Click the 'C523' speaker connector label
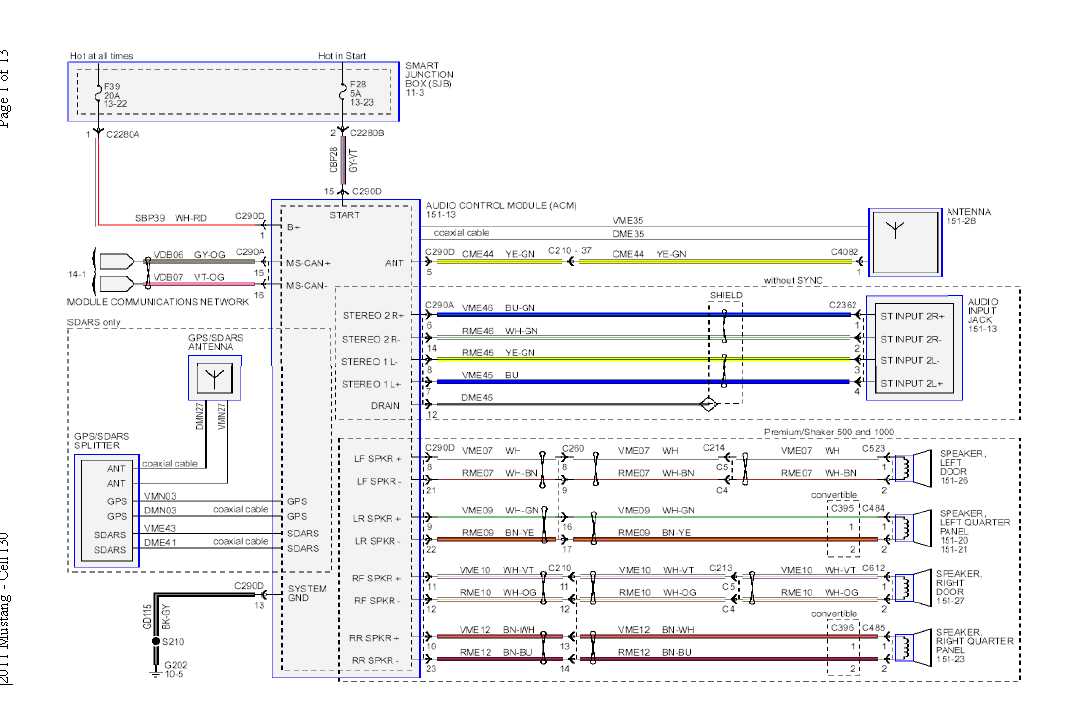The image size is (1077, 713). pyautogui.click(x=874, y=449)
